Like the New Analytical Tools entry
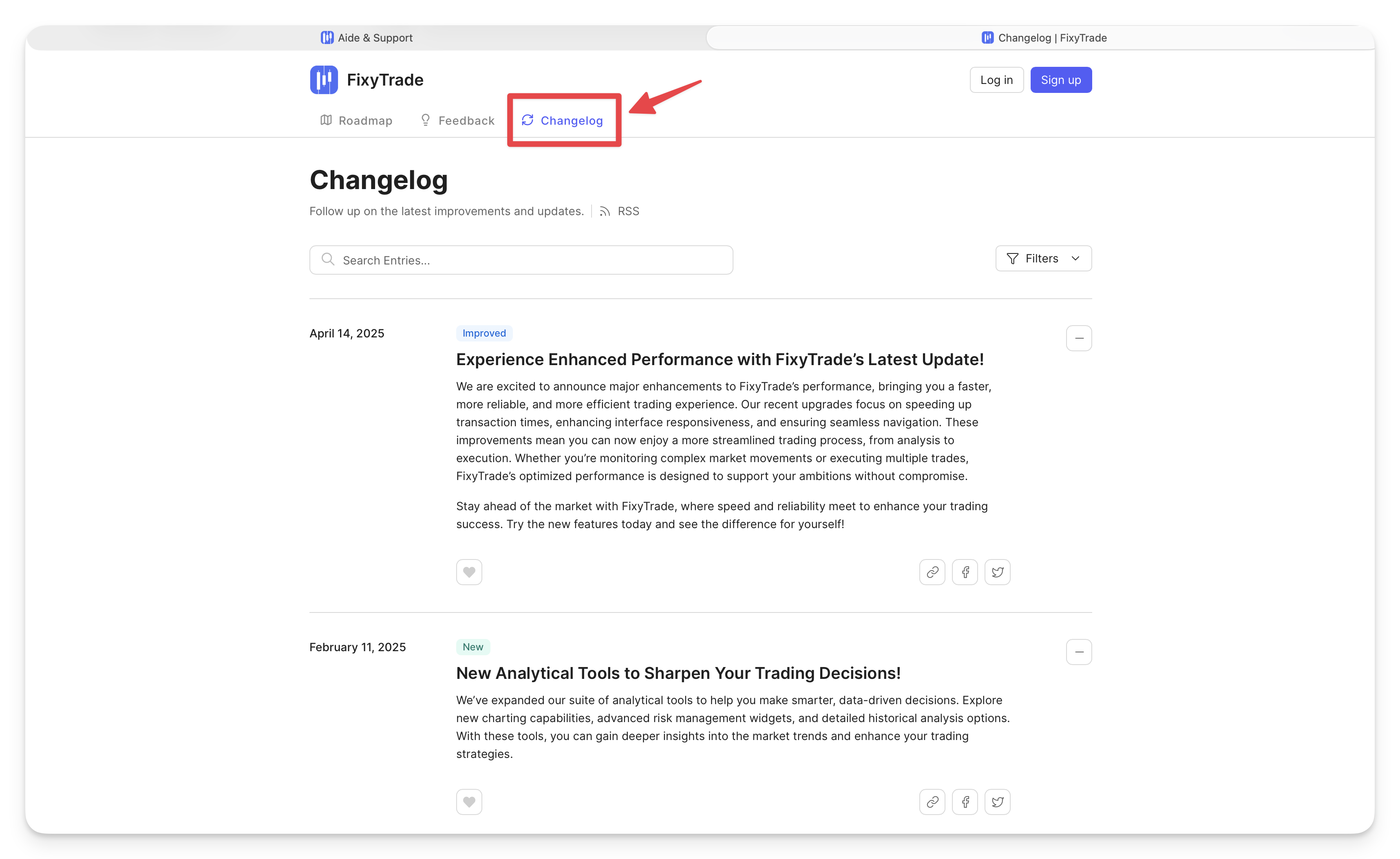Image resolution: width=1400 pixels, height=859 pixels. (x=469, y=802)
